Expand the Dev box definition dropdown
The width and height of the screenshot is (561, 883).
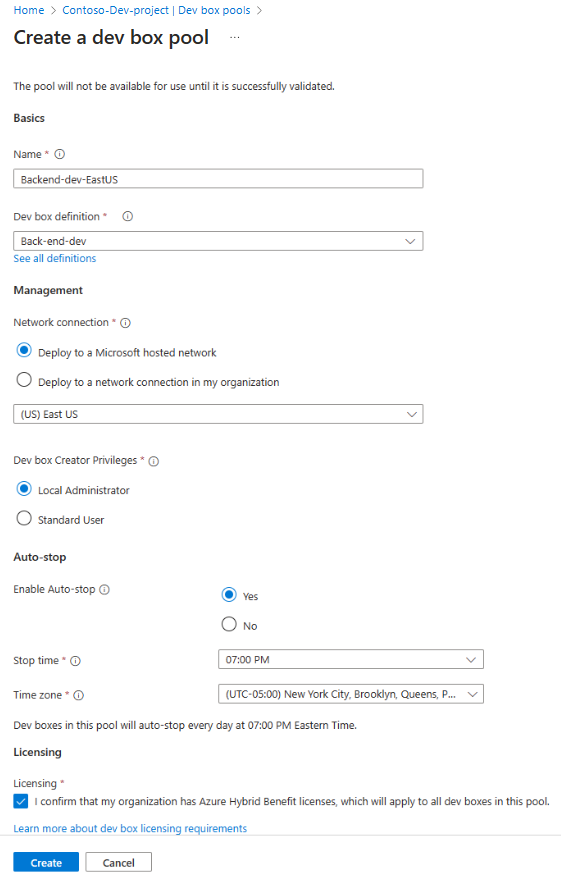coord(218,241)
